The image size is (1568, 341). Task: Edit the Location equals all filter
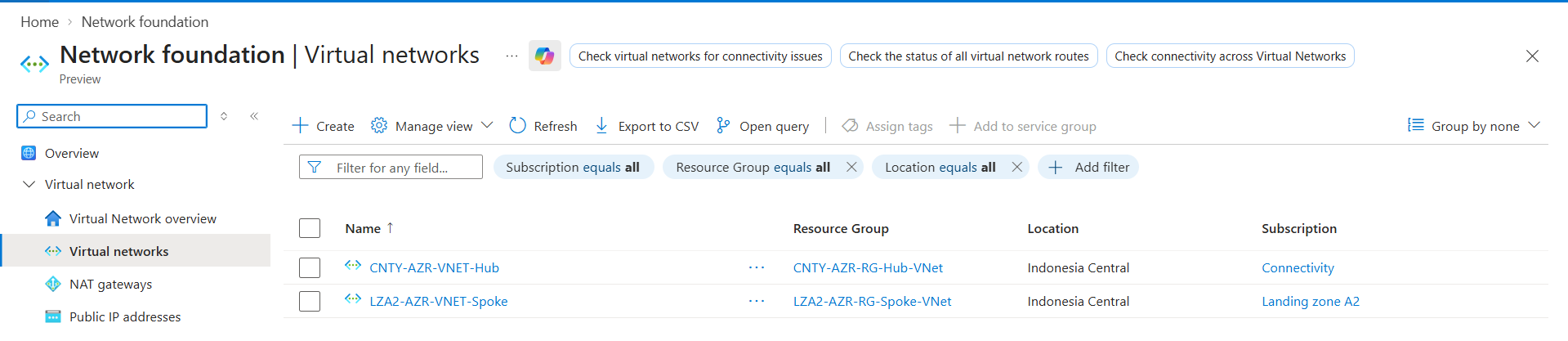pyautogui.click(x=940, y=168)
